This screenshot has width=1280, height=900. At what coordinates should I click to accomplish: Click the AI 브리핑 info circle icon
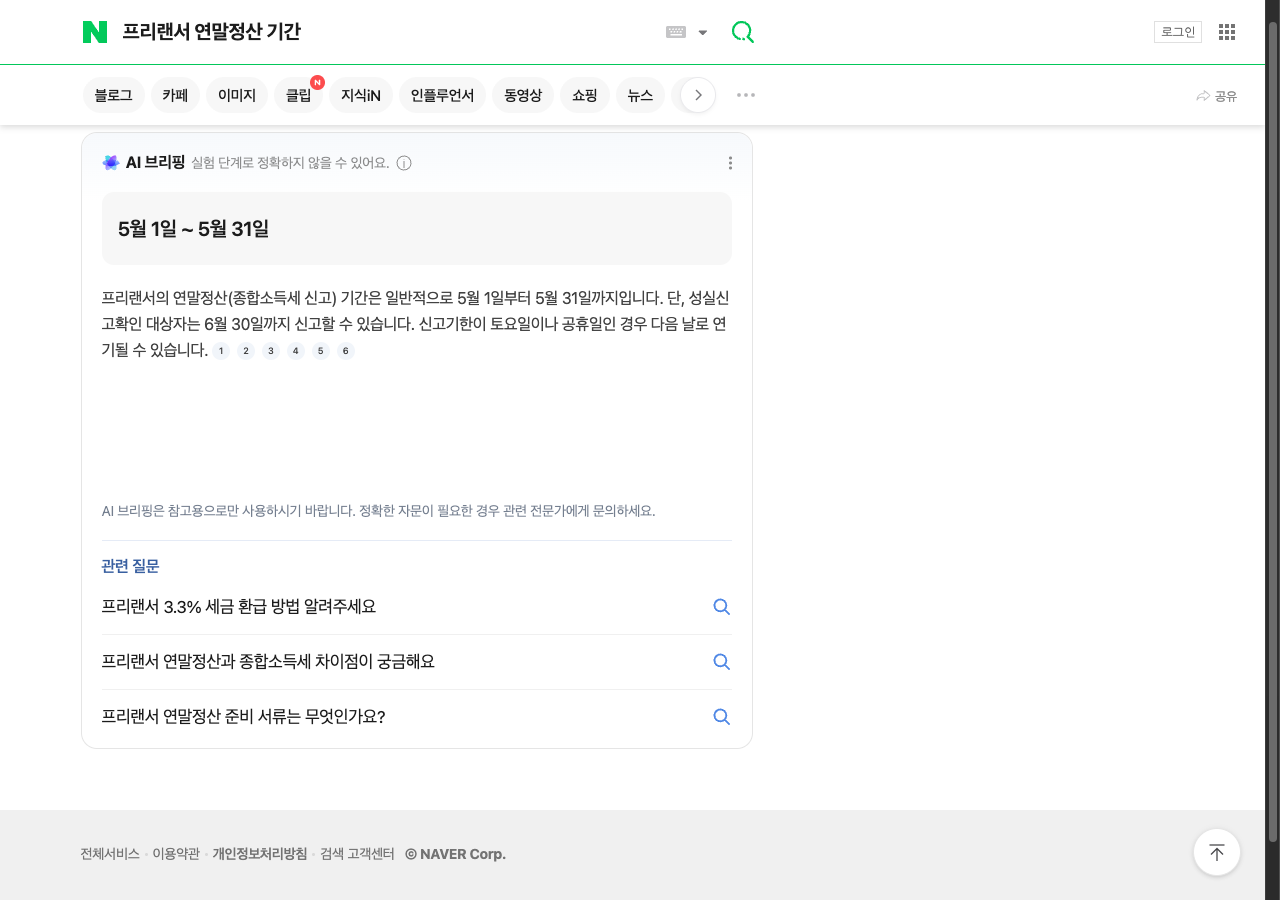coord(404,163)
